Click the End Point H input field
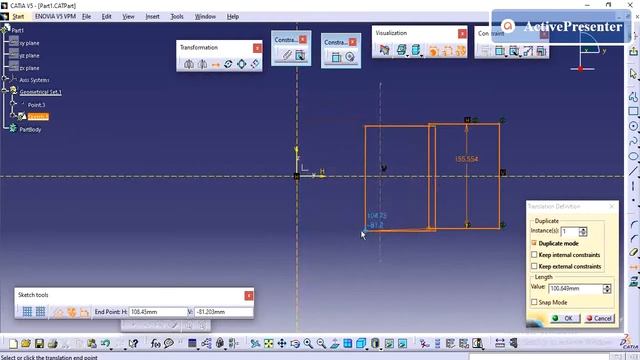 point(158,312)
